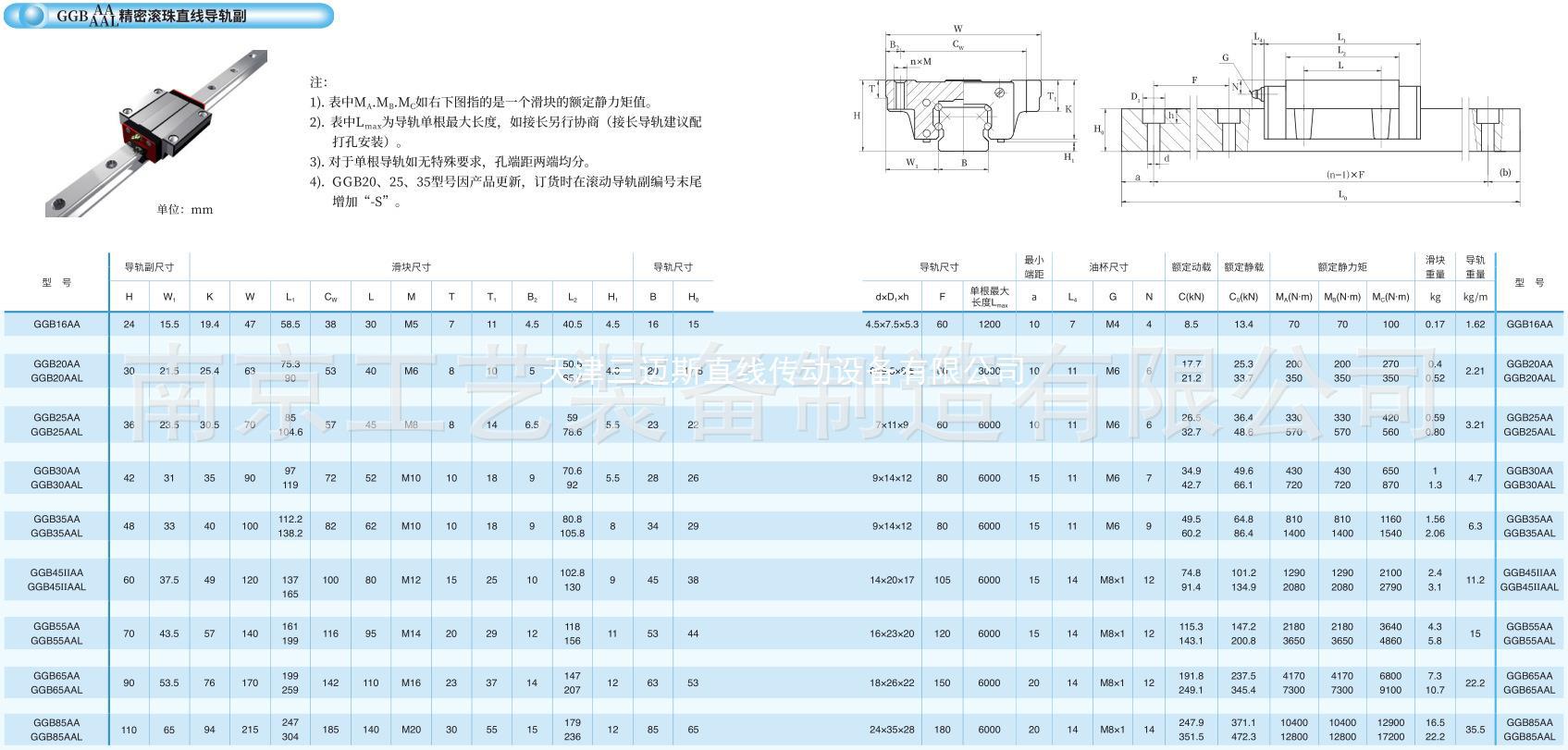Click the 6800 / 9100 MC moment cell

point(1390,682)
